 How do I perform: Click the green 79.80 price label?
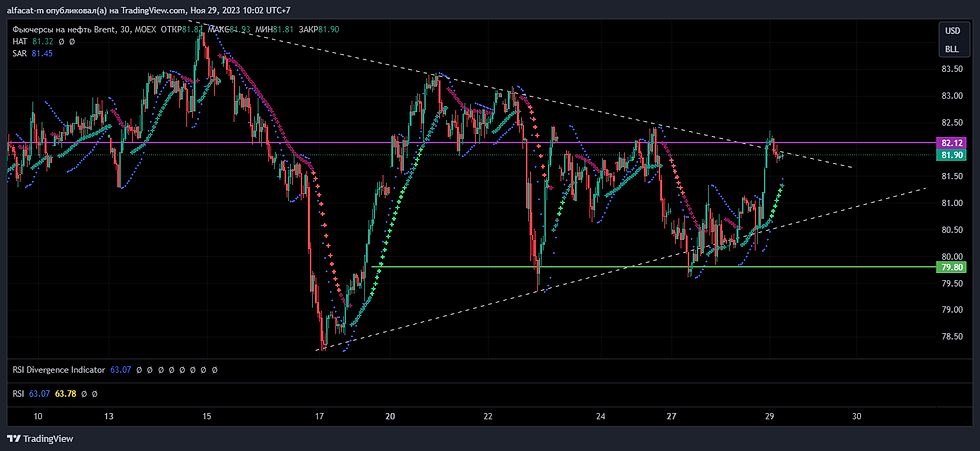pyautogui.click(x=951, y=267)
